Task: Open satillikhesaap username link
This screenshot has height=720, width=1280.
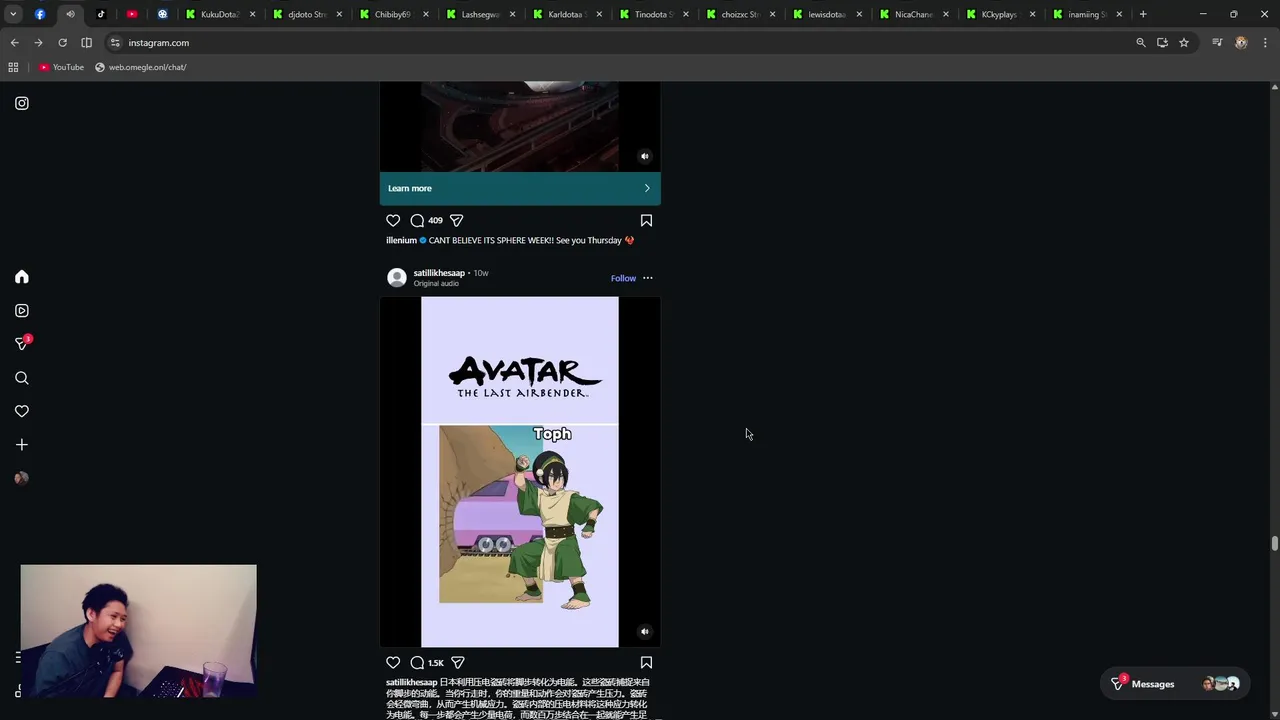Action: tap(439, 273)
